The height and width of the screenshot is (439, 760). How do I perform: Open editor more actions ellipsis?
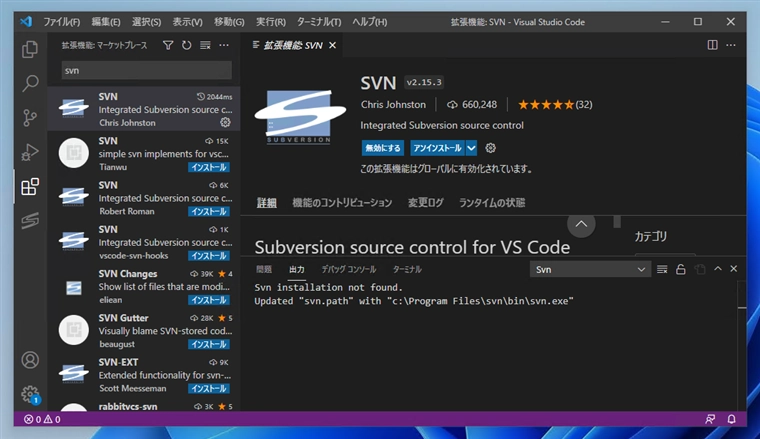(731, 45)
